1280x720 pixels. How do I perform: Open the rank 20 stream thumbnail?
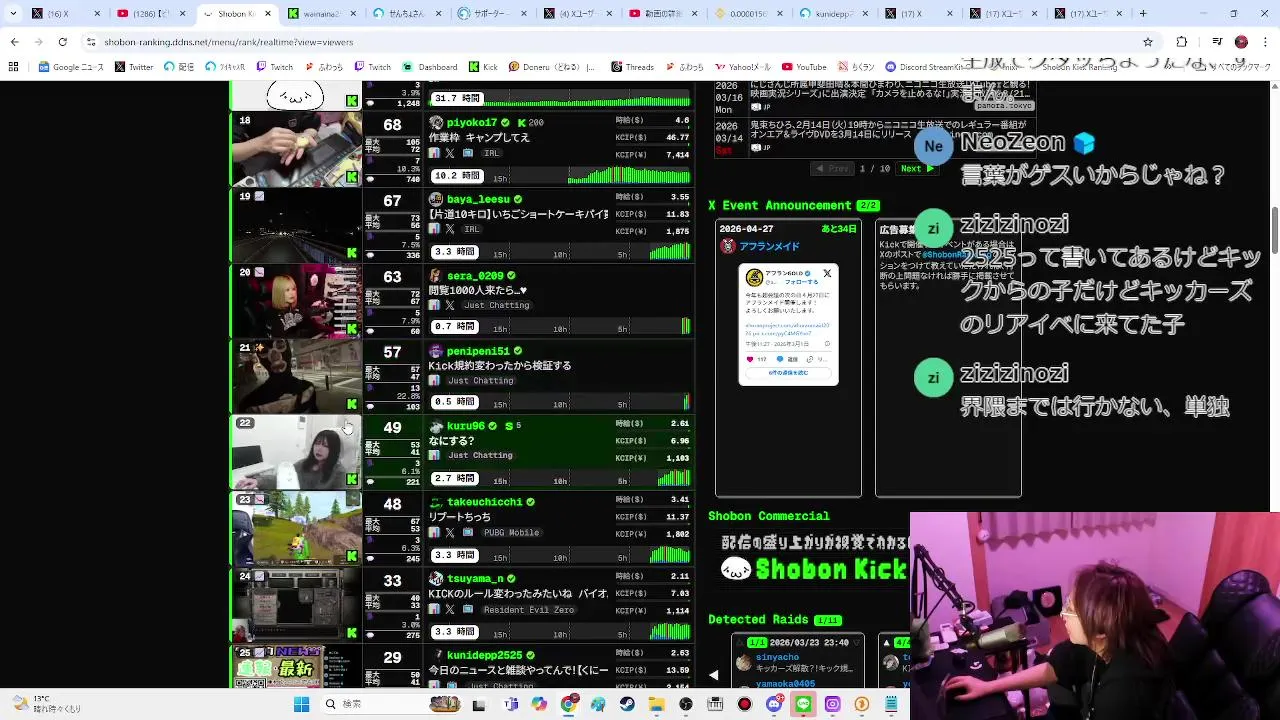coord(296,301)
